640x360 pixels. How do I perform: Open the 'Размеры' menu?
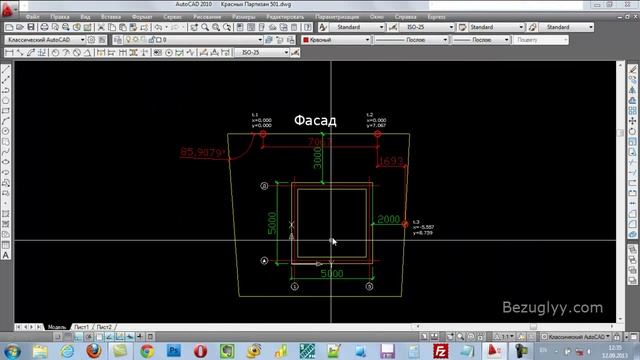tap(244, 17)
